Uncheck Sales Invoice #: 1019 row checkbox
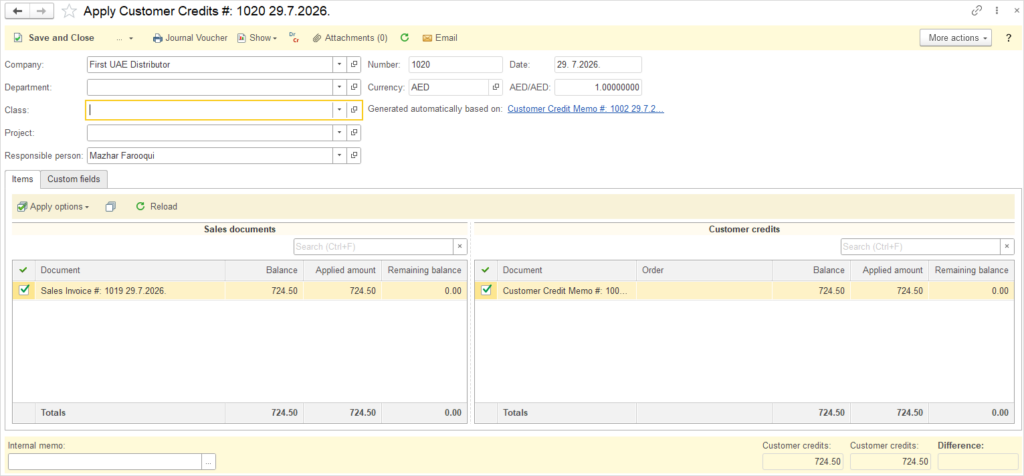The image size is (1024, 476). coord(24,291)
